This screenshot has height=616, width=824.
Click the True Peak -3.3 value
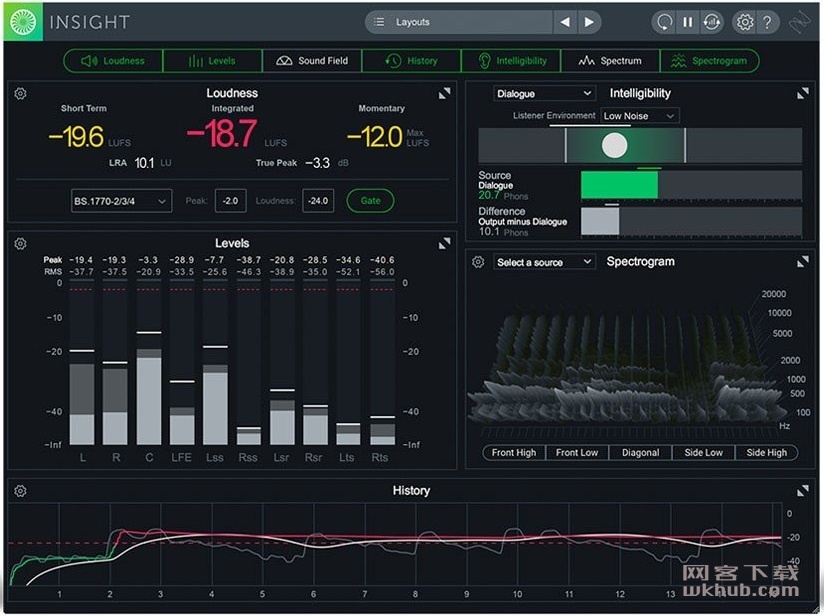318,163
